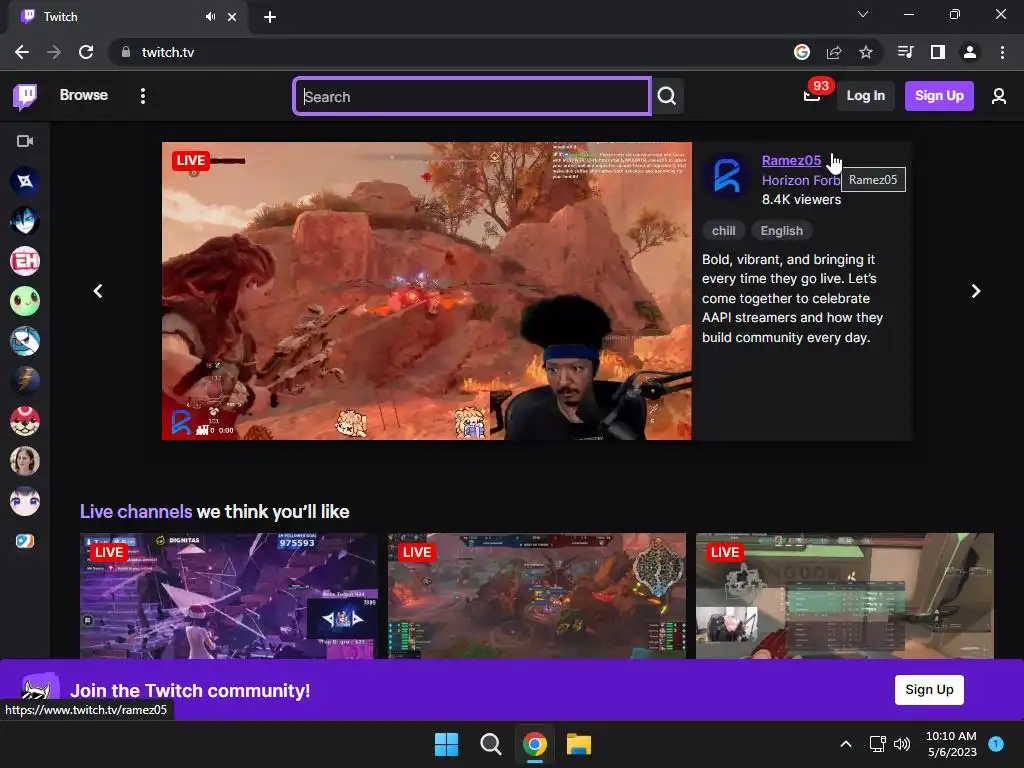Screen dimensions: 1024x768
Task: Open the three-dot more menu beside Browse
Action: [142, 96]
